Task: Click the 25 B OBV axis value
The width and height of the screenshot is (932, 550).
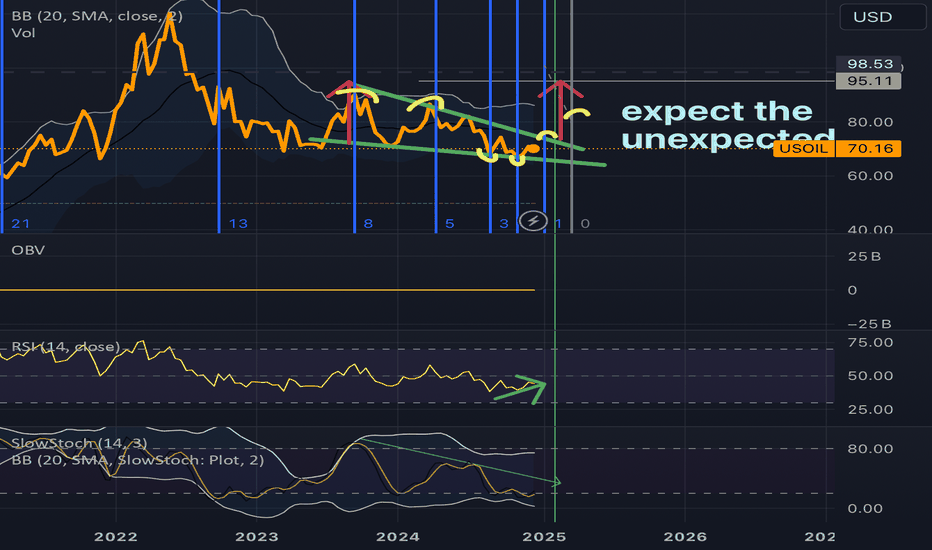Action: (864, 257)
